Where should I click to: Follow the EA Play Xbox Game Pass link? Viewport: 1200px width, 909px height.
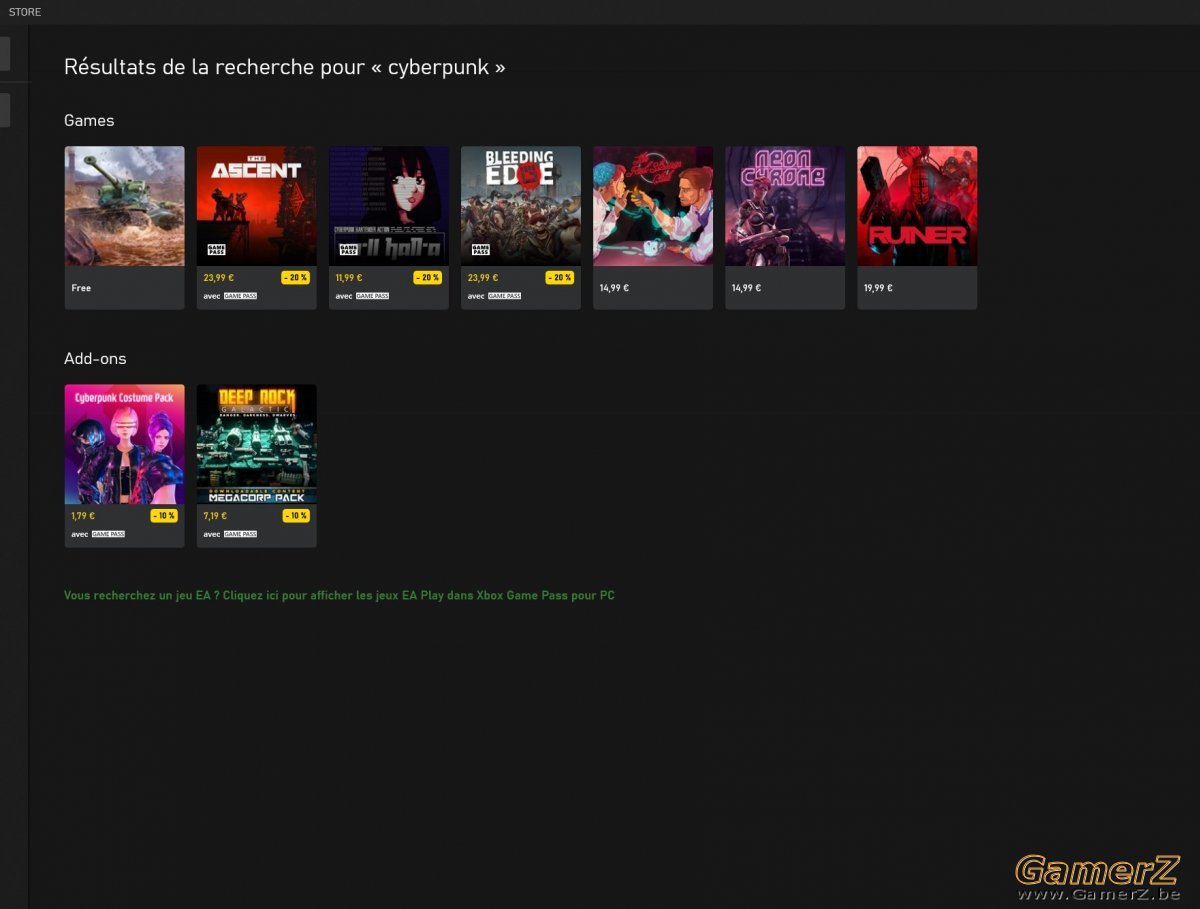[339, 595]
